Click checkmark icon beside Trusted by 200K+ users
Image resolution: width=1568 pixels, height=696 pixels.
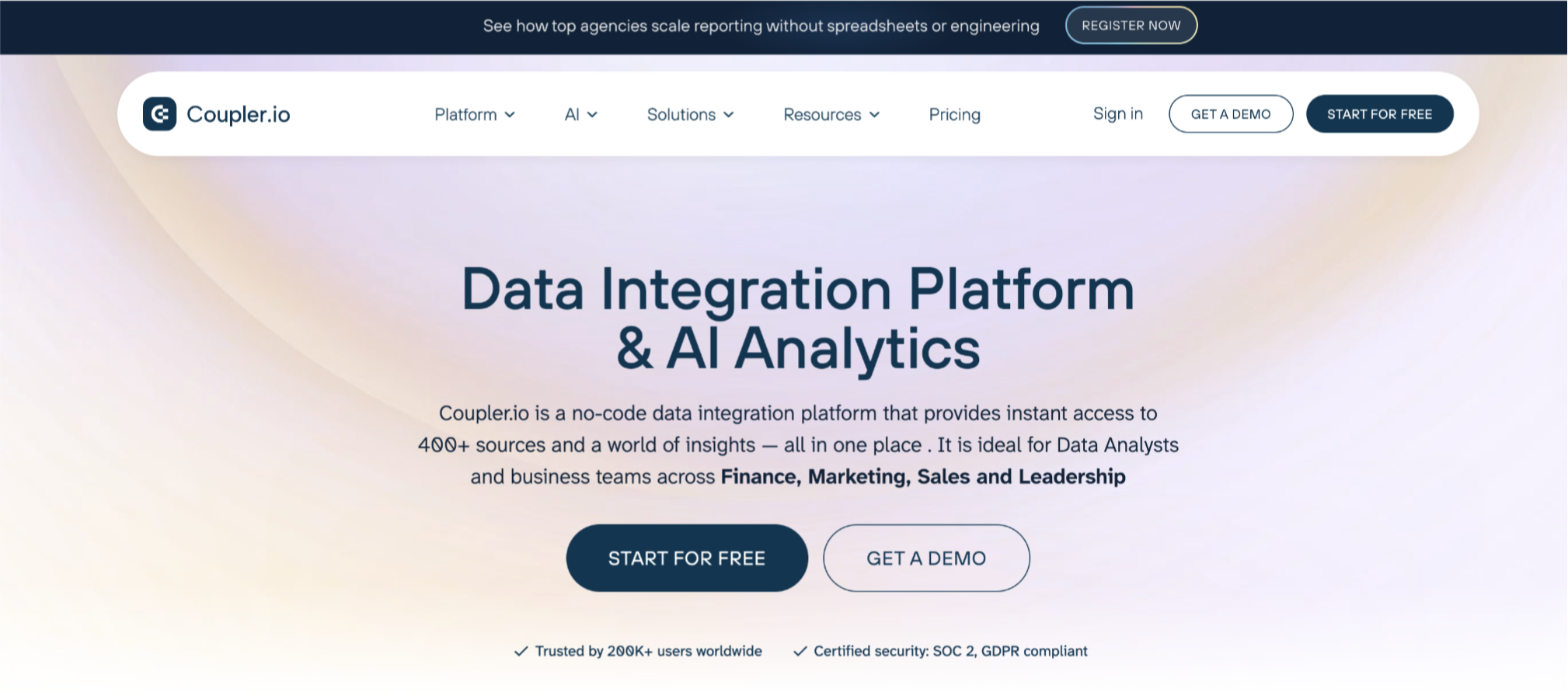[x=521, y=651]
